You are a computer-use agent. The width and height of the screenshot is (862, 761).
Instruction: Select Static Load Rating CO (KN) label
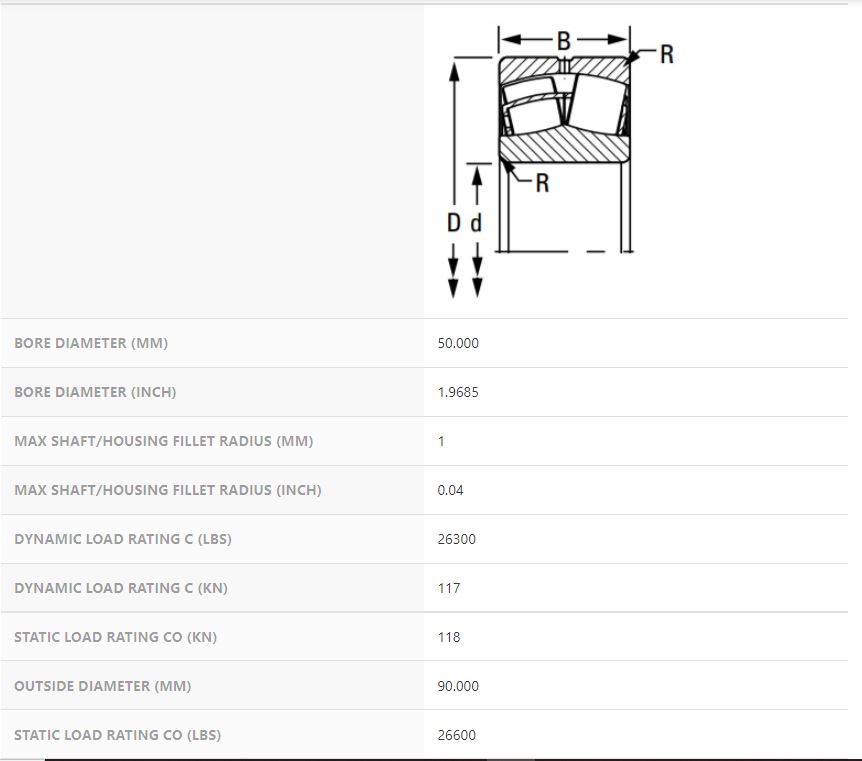pos(116,637)
